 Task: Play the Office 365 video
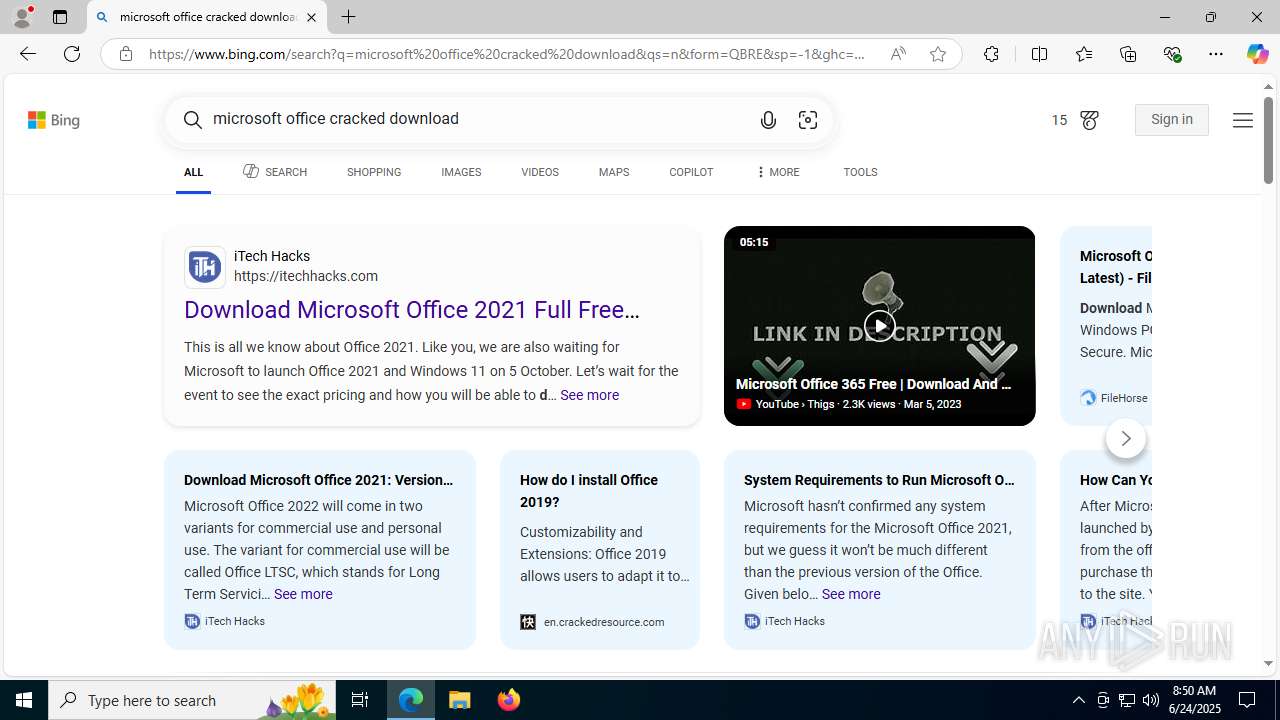pyautogui.click(x=880, y=326)
